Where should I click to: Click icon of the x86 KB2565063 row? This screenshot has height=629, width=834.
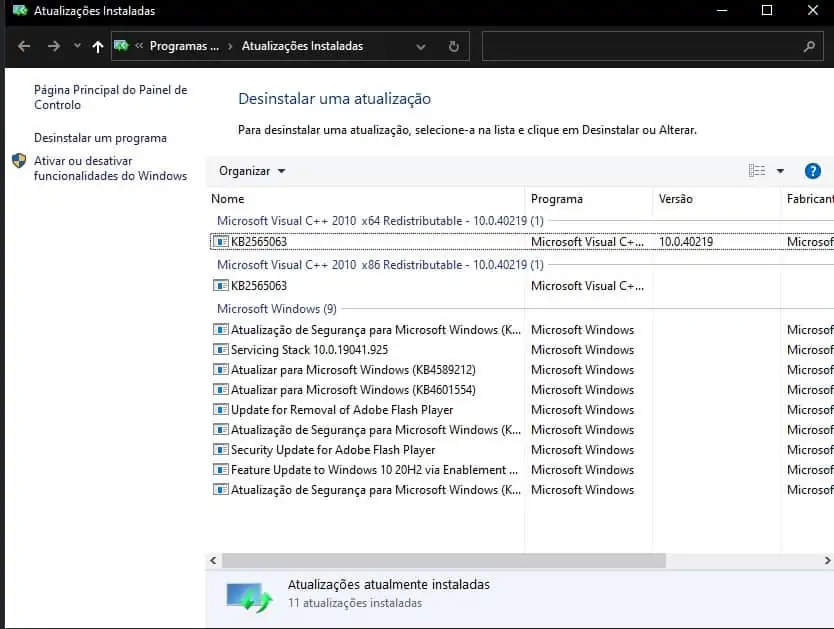pos(221,286)
